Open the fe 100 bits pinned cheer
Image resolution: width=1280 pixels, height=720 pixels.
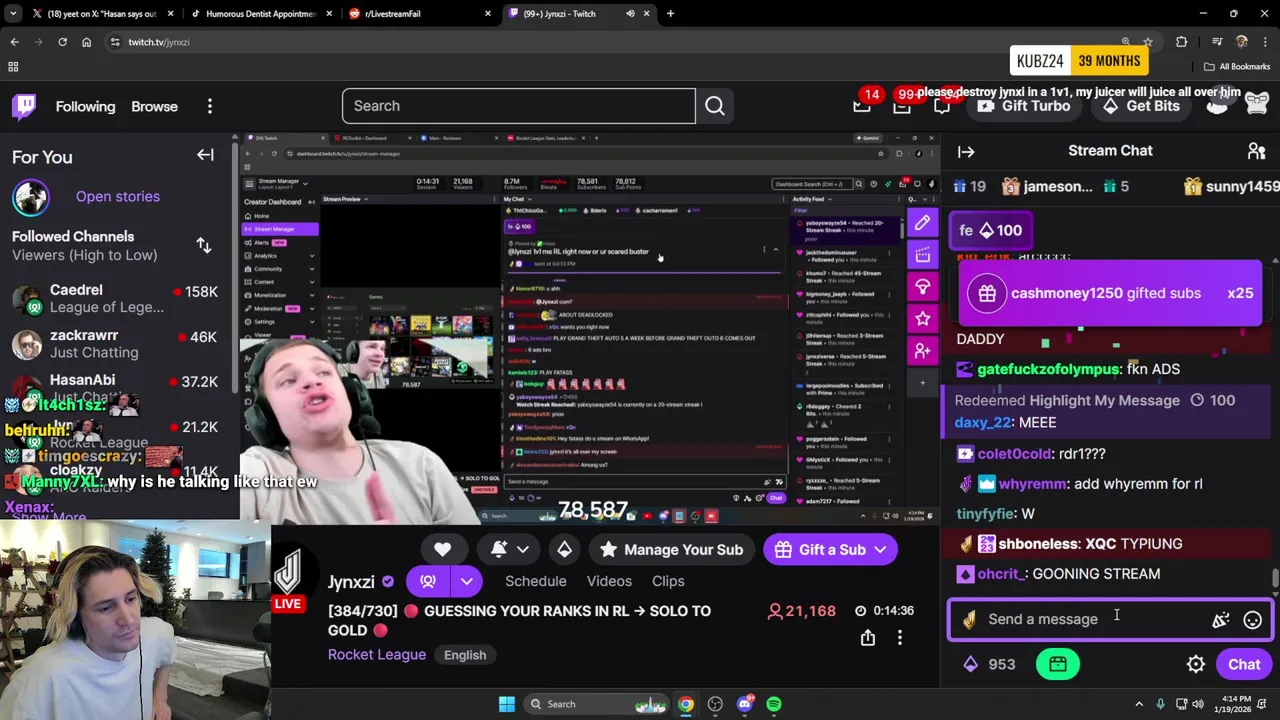click(x=990, y=231)
